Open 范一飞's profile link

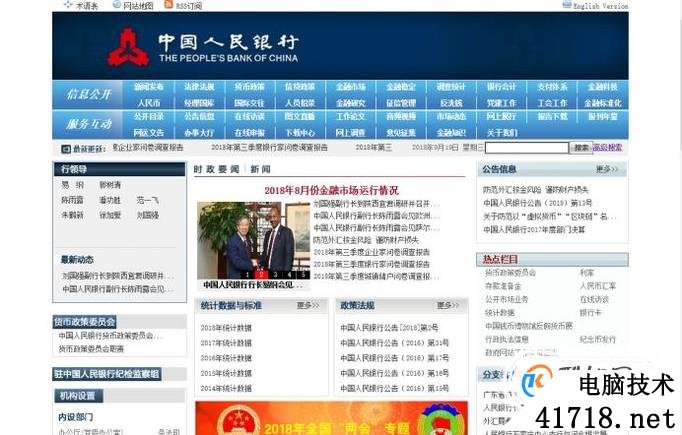tap(147, 200)
